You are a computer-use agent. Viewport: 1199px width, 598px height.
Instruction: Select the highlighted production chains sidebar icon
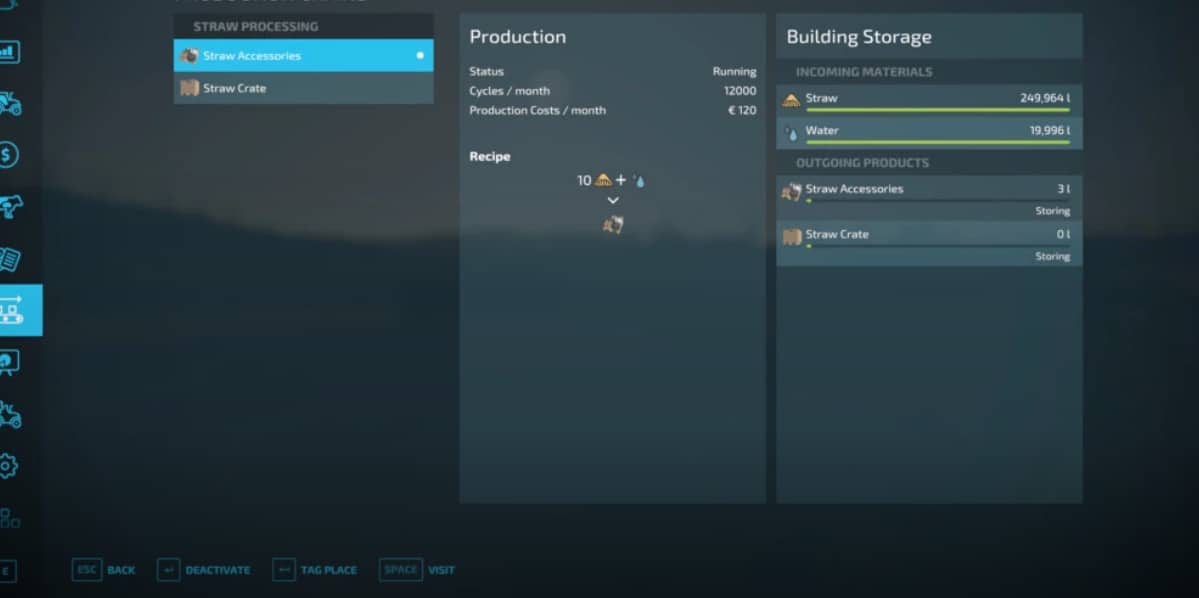[x=12, y=310]
